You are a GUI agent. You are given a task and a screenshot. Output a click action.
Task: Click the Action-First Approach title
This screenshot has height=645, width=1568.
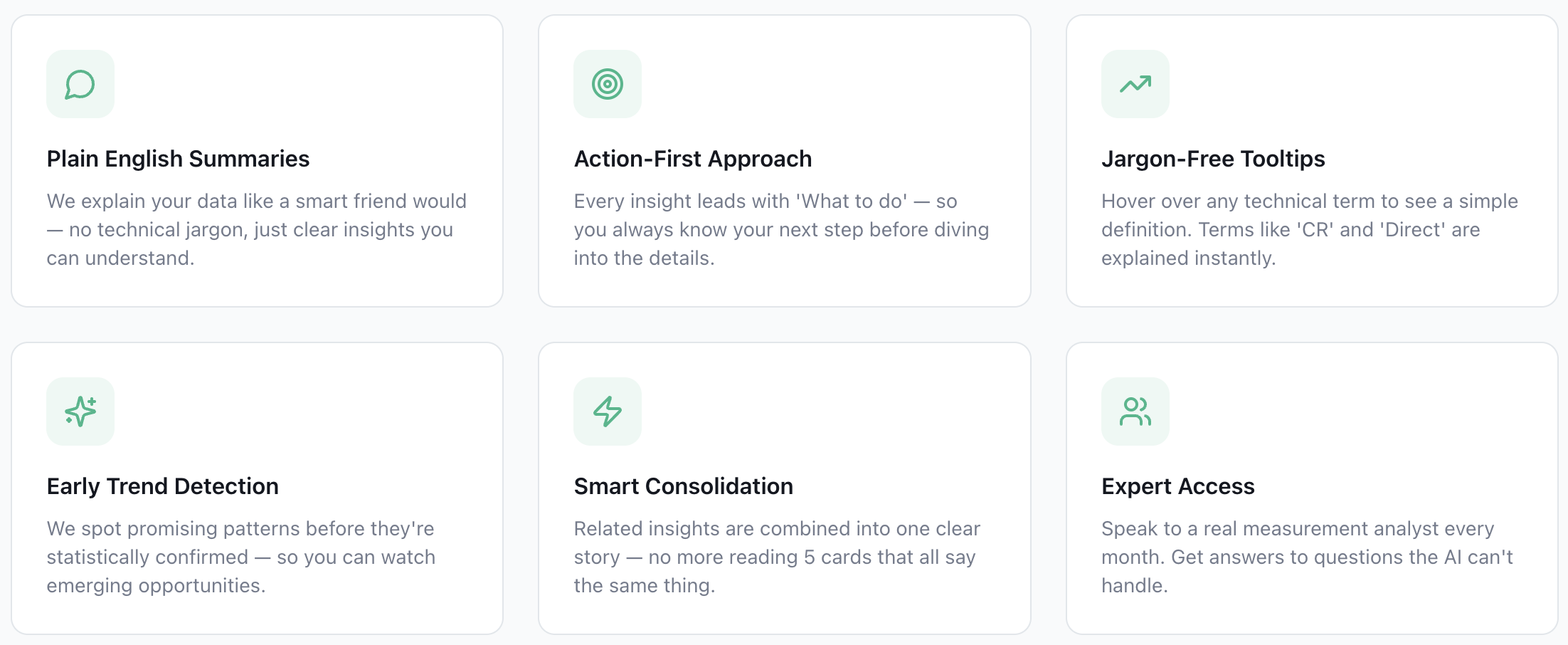pos(693,159)
